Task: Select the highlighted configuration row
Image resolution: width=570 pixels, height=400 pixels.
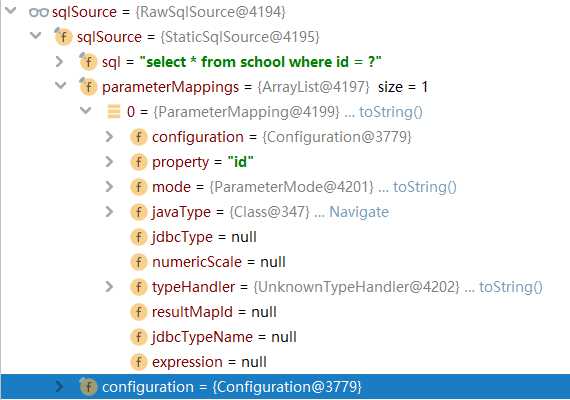Action: tap(285, 387)
